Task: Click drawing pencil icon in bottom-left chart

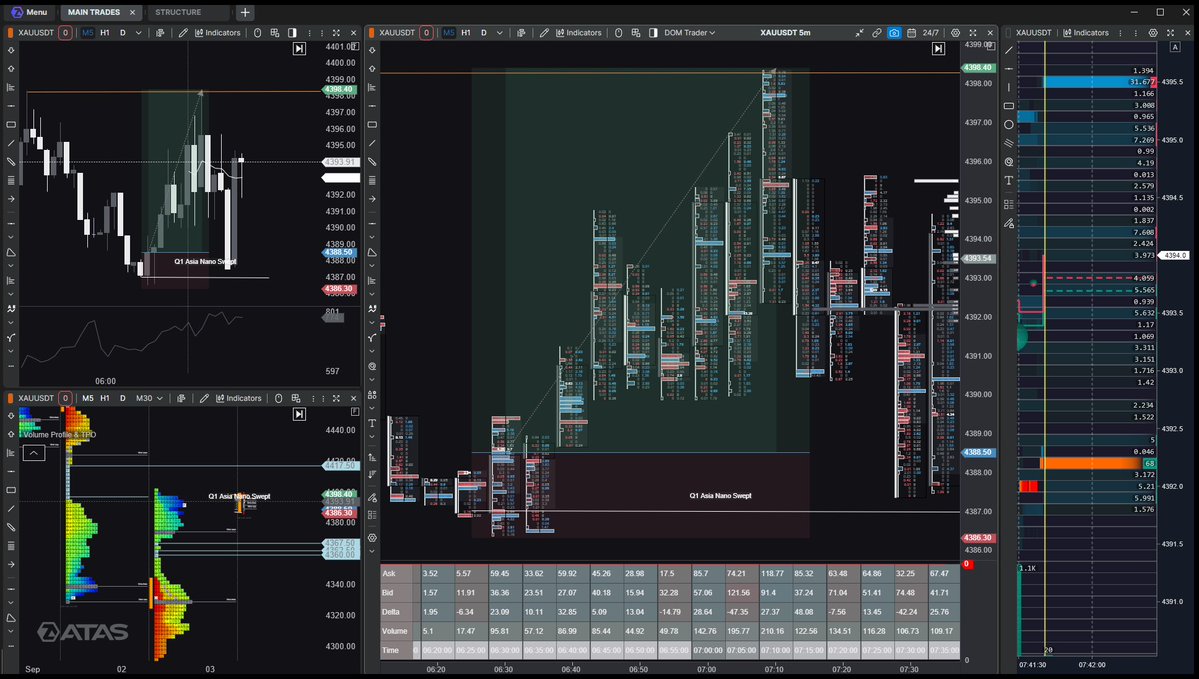Action: [204, 398]
